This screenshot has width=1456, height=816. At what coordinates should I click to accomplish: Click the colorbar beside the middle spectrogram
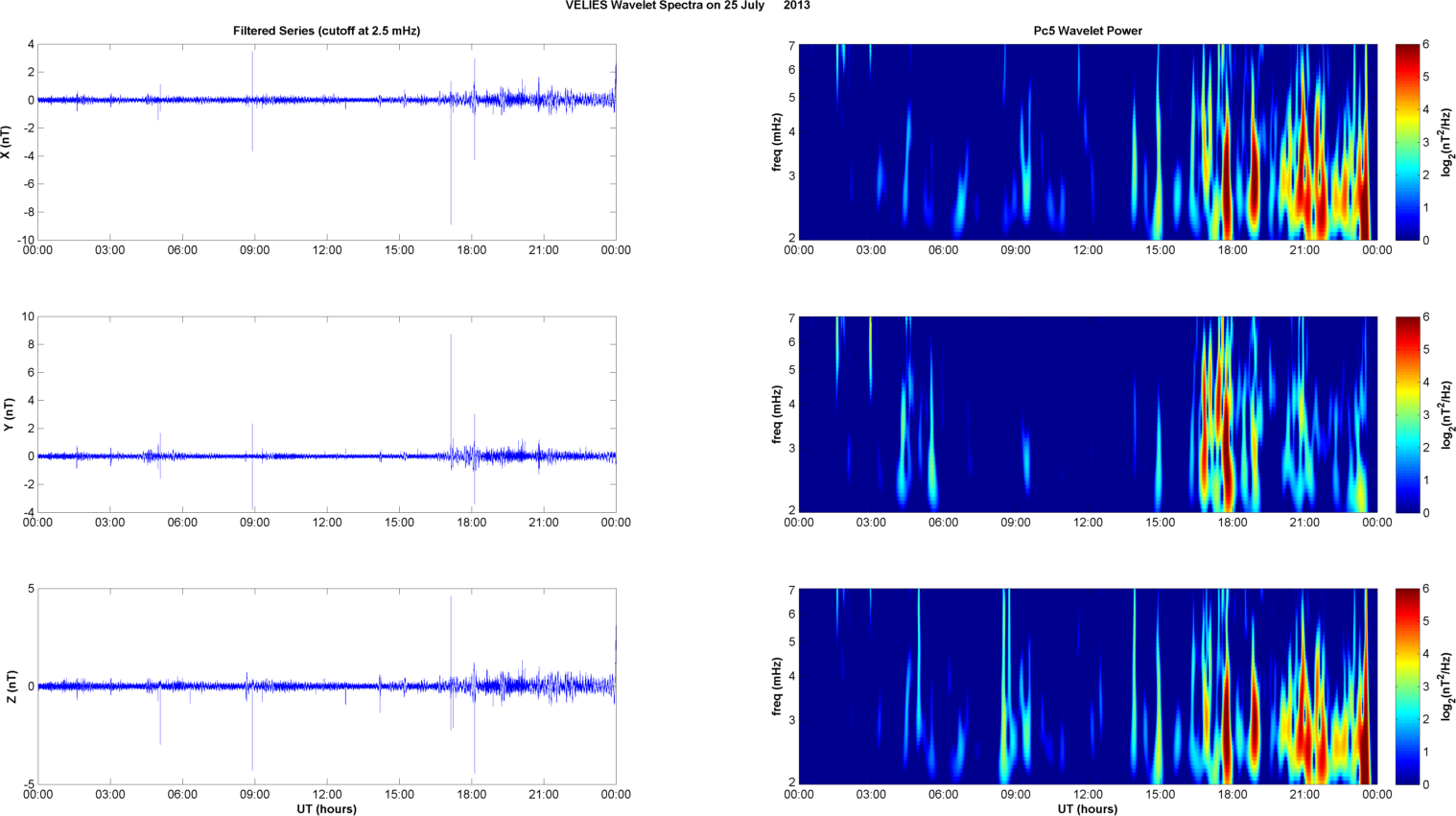pyautogui.click(x=1407, y=414)
